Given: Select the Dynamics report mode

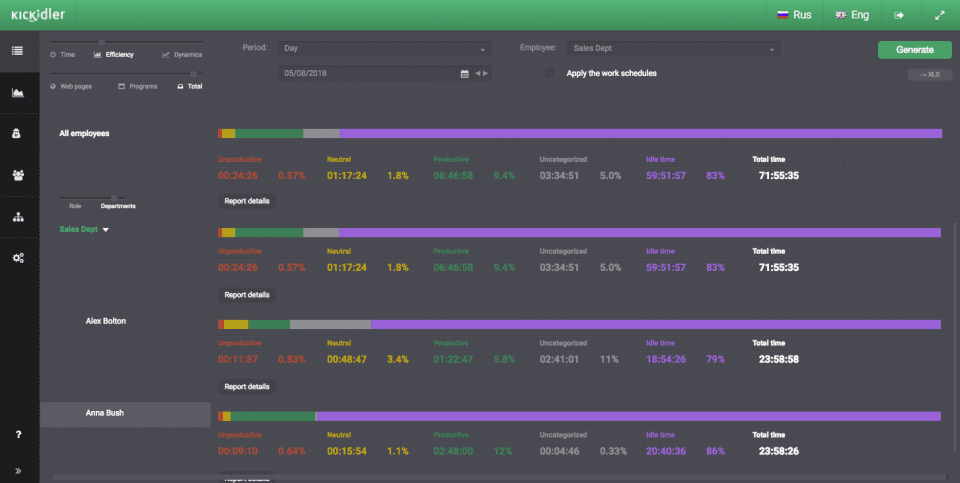Looking at the screenshot, I should pos(182,54).
